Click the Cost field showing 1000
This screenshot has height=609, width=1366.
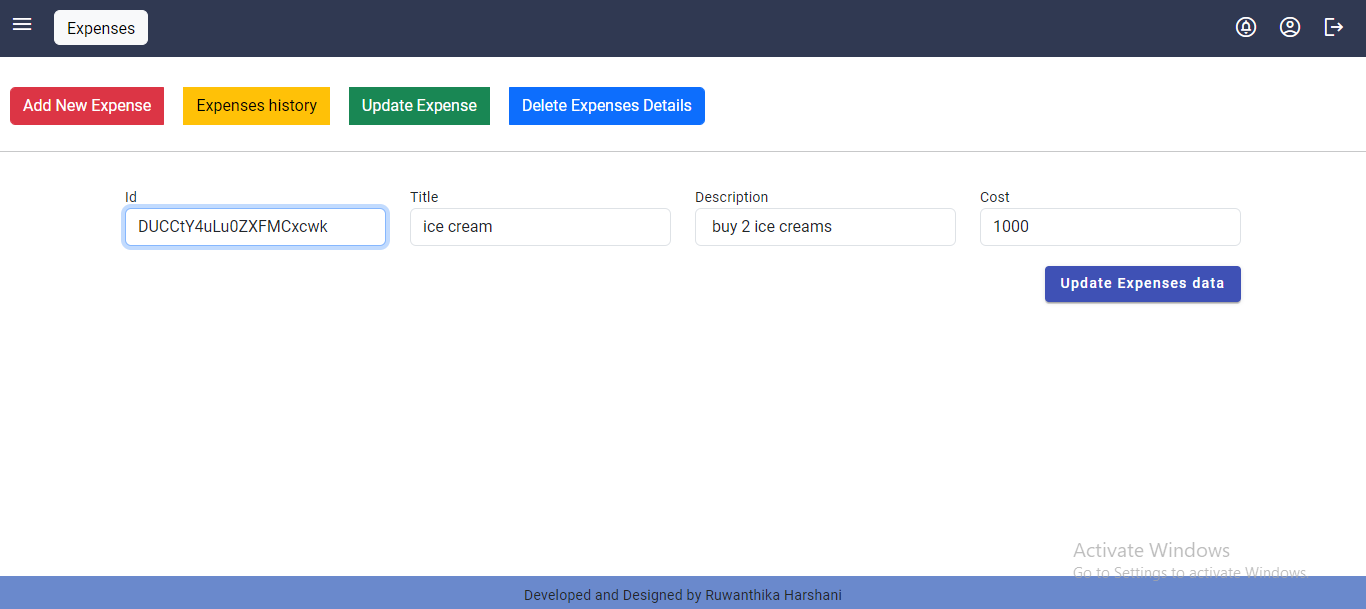tap(1110, 227)
